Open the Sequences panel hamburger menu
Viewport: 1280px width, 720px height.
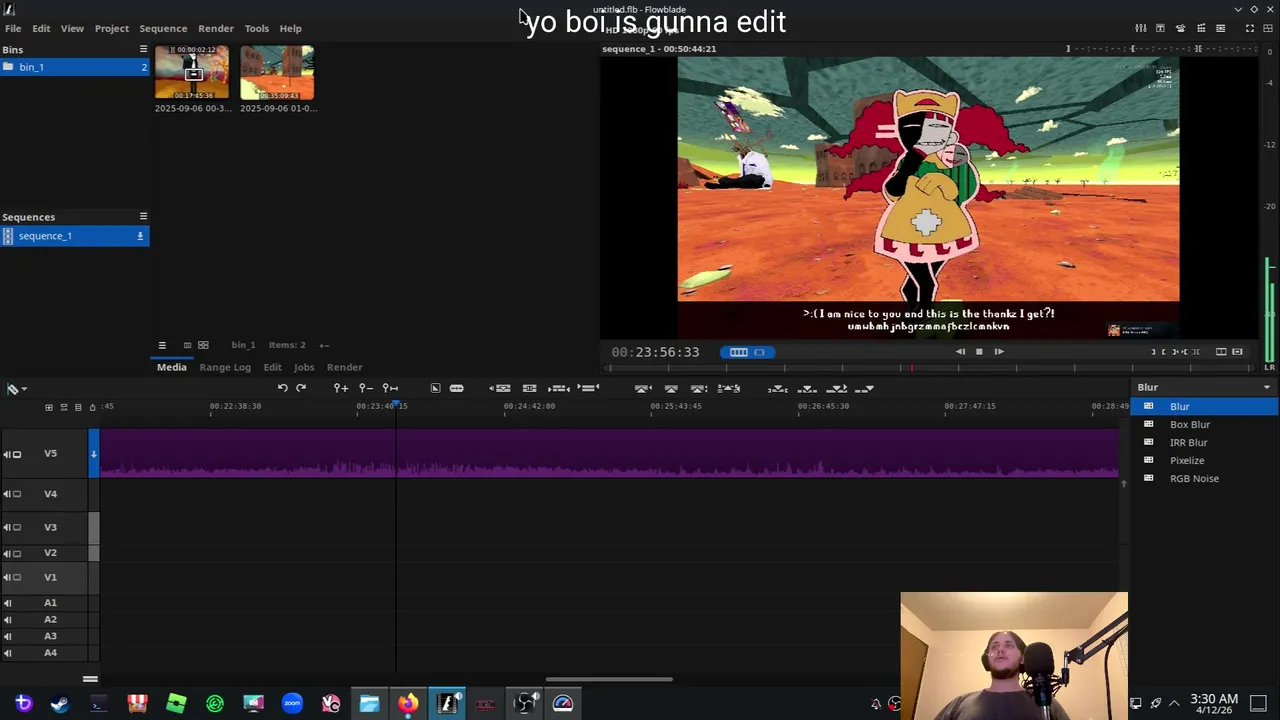(143, 216)
